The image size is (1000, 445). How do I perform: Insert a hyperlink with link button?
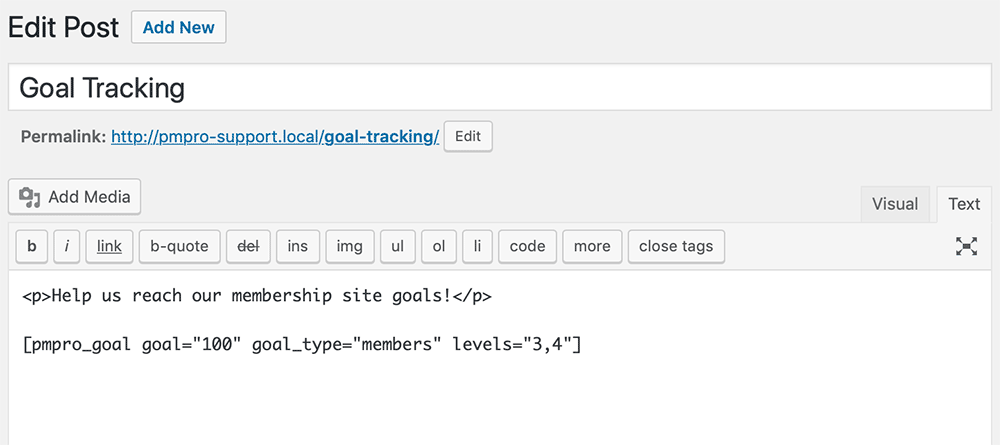(x=109, y=246)
